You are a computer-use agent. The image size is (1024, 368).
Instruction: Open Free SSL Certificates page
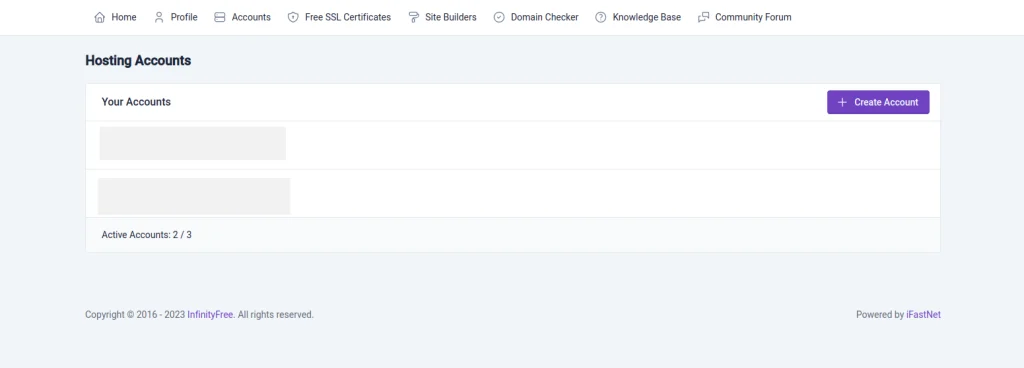click(340, 18)
